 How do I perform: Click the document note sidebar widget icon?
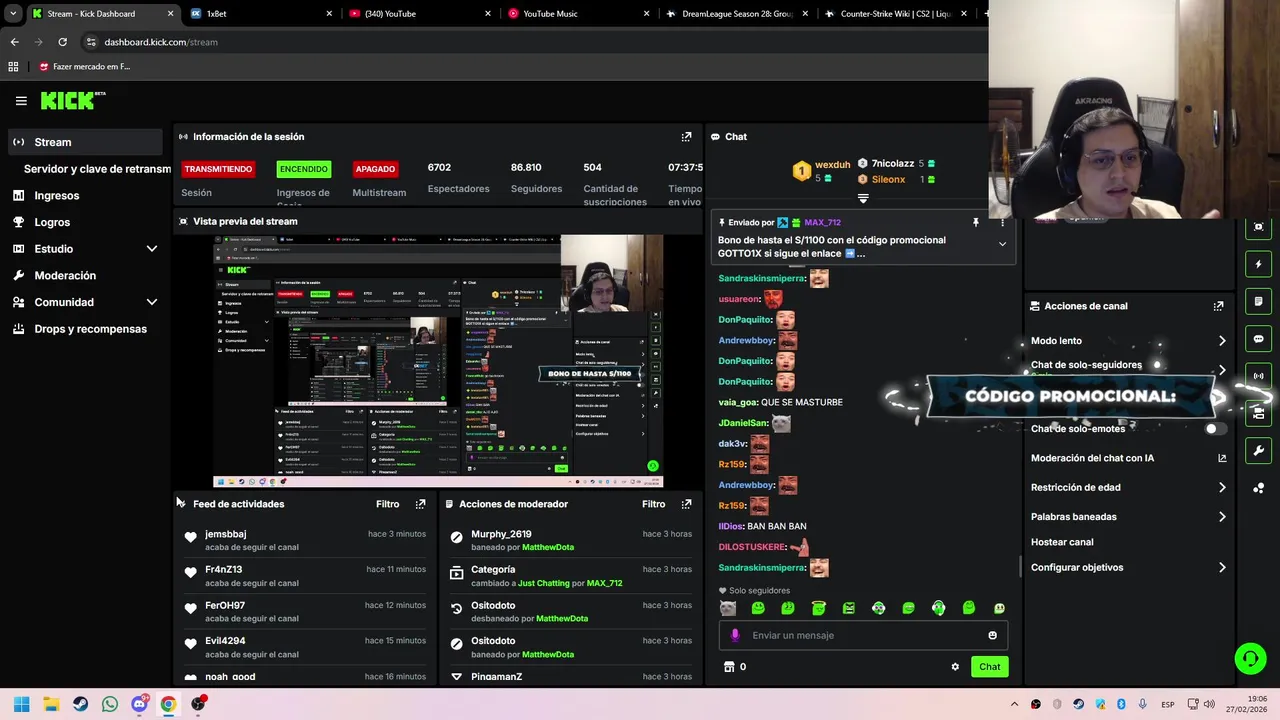(x=1259, y=301)
